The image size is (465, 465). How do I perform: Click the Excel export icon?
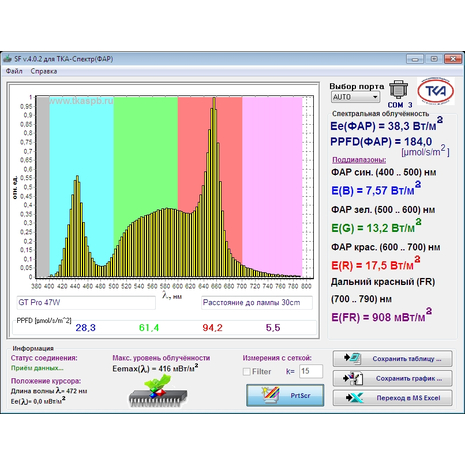click(x=354, y=398)
